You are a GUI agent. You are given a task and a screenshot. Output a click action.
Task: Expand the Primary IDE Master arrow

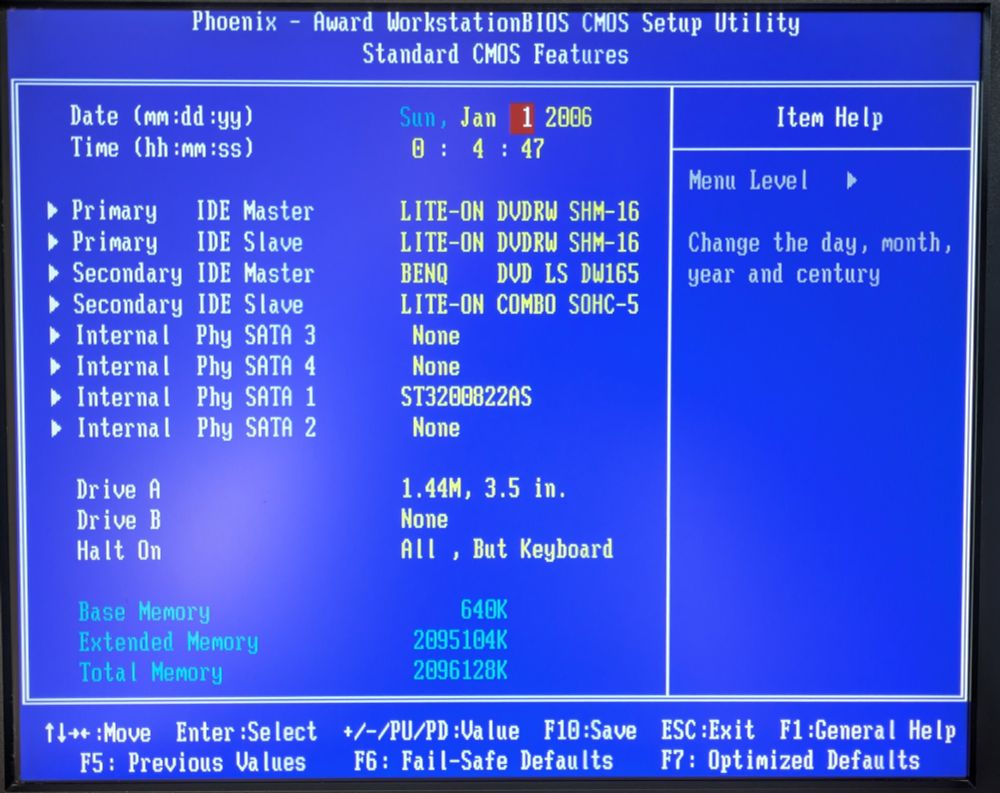point(53,211)
